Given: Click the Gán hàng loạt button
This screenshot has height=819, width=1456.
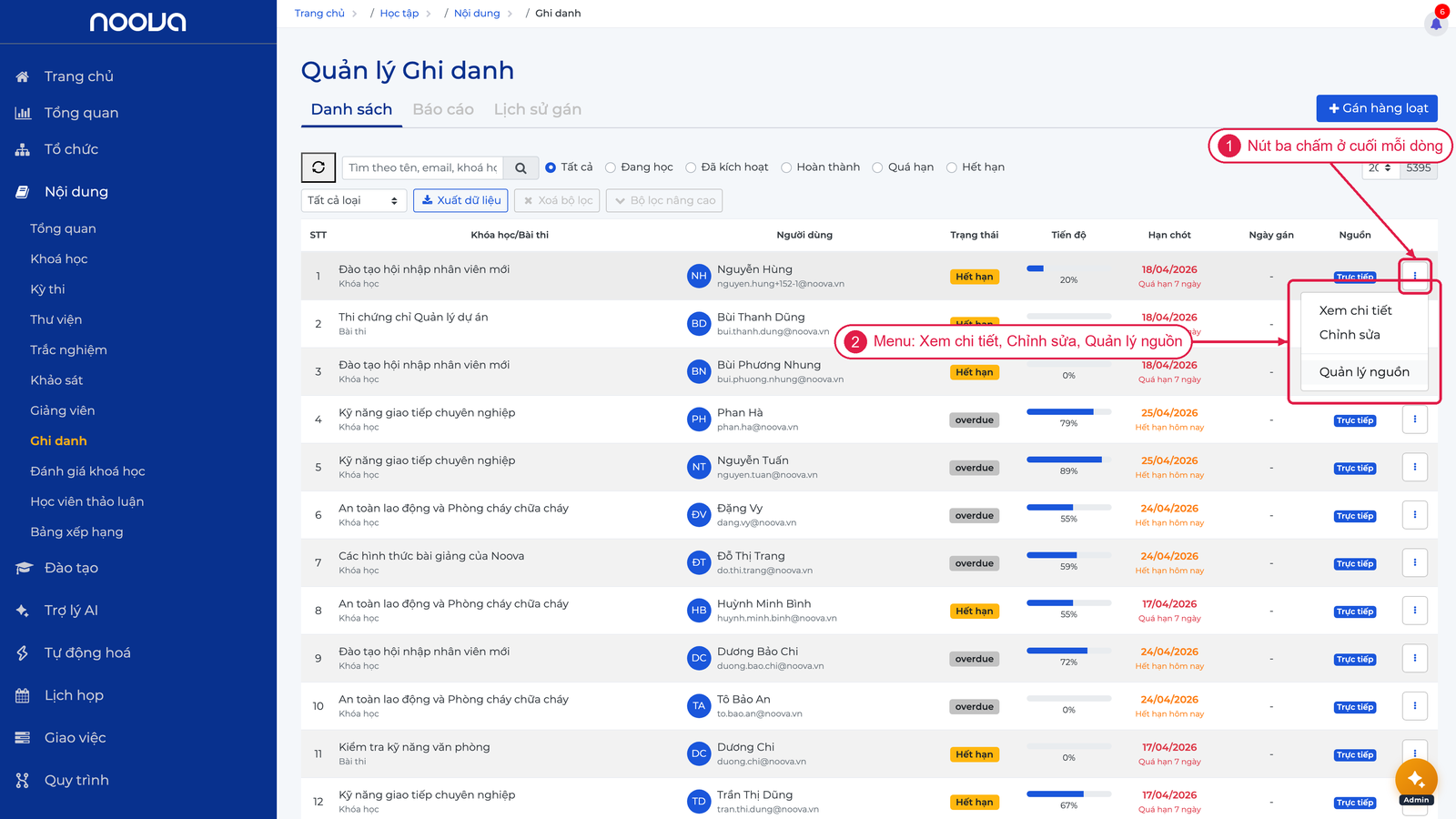Looking at the screenshot, I should pyautogui.click(x=1377, y=108).
